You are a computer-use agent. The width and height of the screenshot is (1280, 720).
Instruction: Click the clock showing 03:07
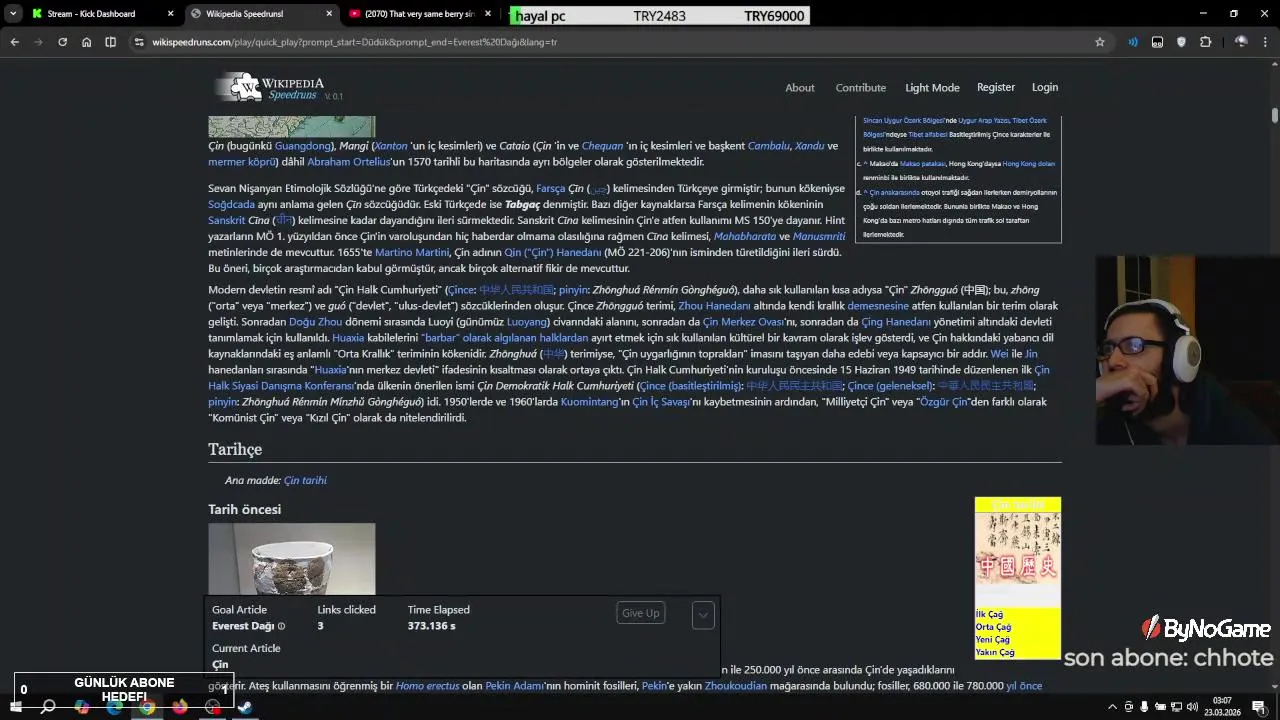[1222, 701]
